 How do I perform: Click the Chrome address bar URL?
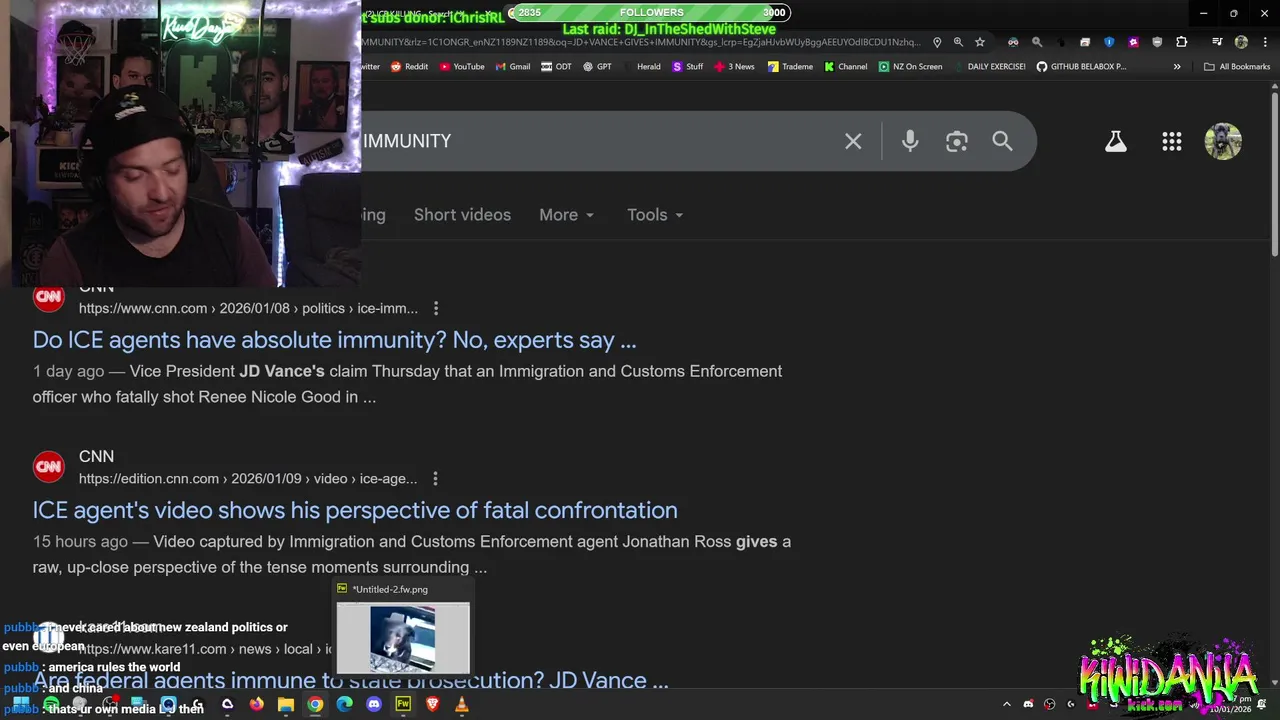click(x=640, y=42)
